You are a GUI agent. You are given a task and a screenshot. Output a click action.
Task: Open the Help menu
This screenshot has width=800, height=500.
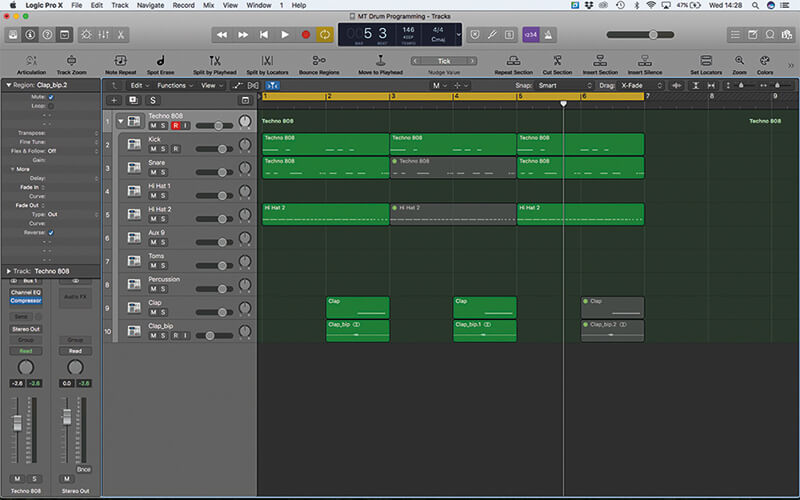298,5
